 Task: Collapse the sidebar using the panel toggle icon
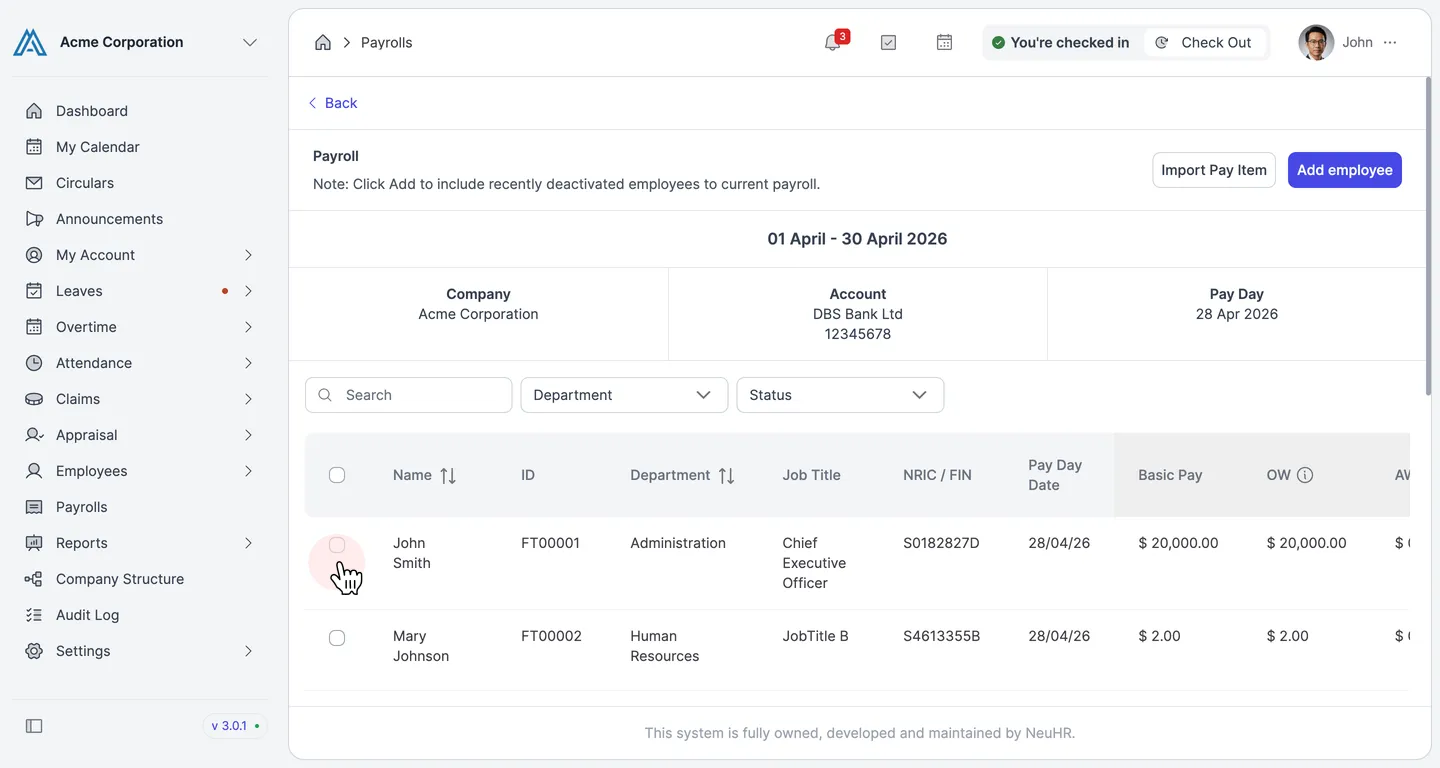[x=34, y=726]
